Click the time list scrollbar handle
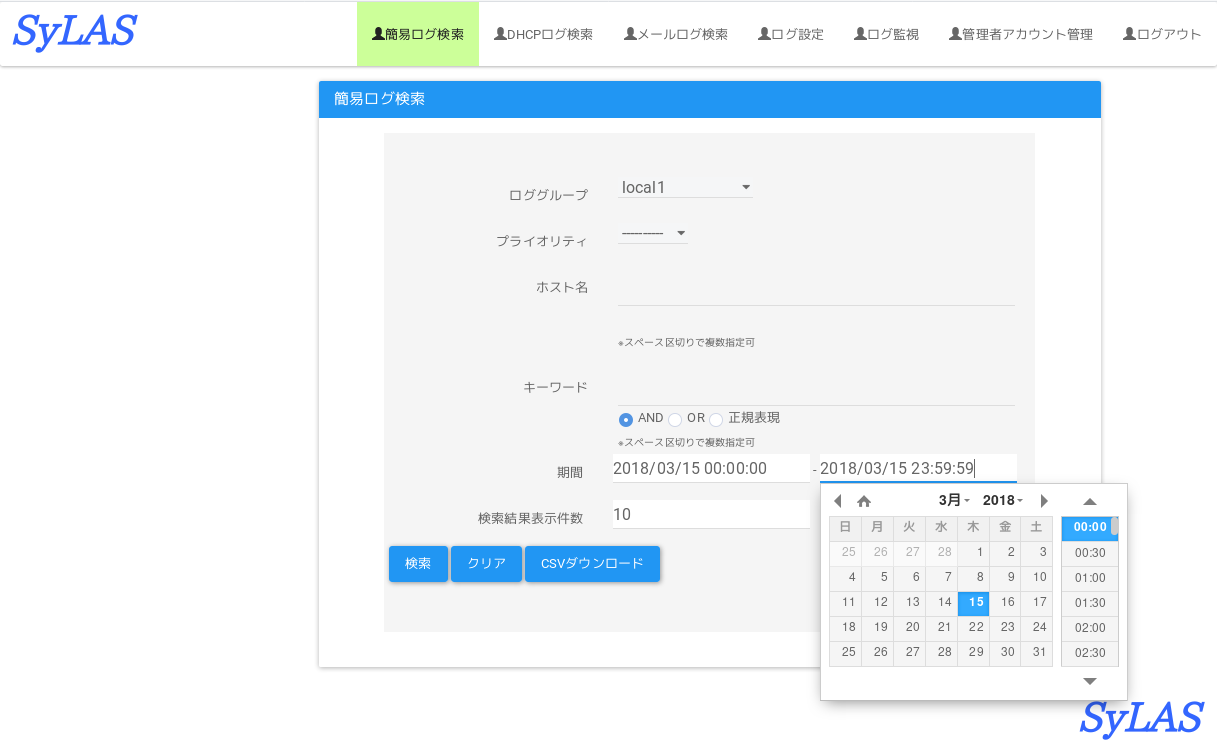Image resolution: width=1217 pixels, height=752 pixels. 1114,527
